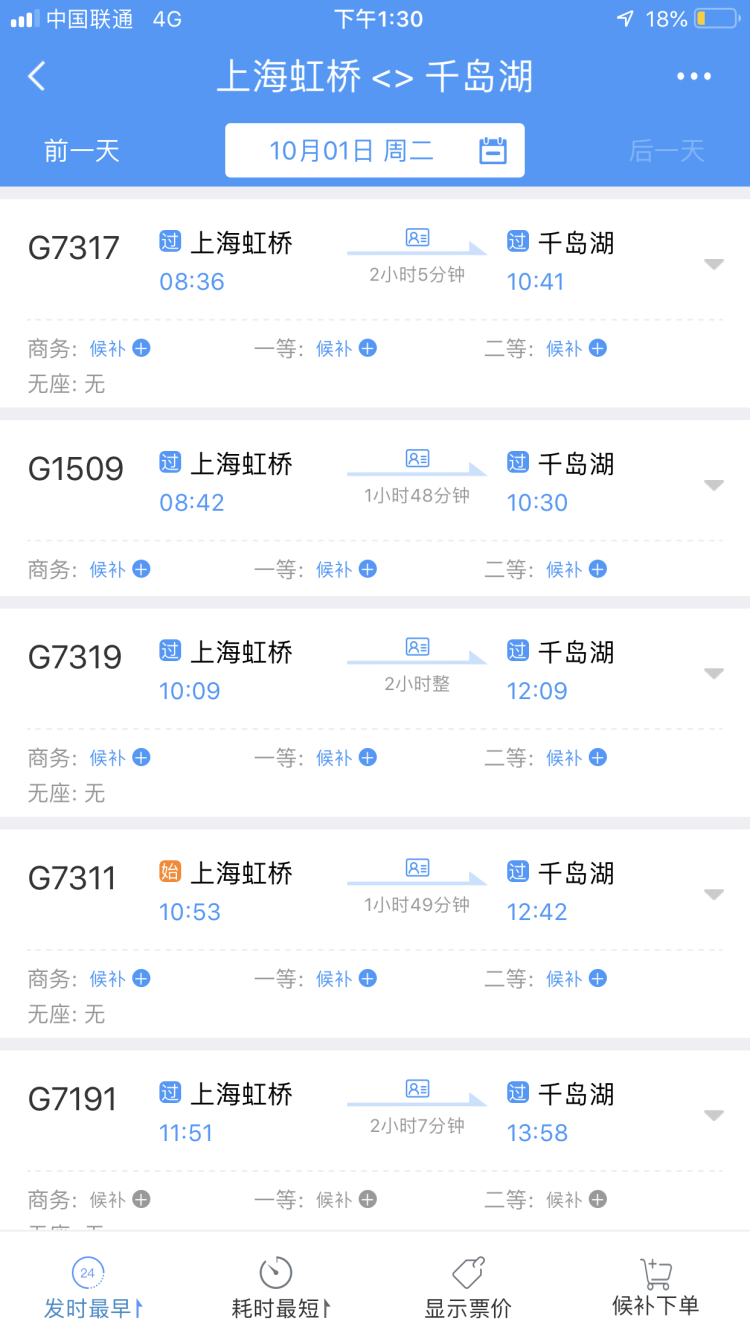This screenshot has width=750, height=1333.
Task: Expand details for train G7317
Action: tap(713, 264)
